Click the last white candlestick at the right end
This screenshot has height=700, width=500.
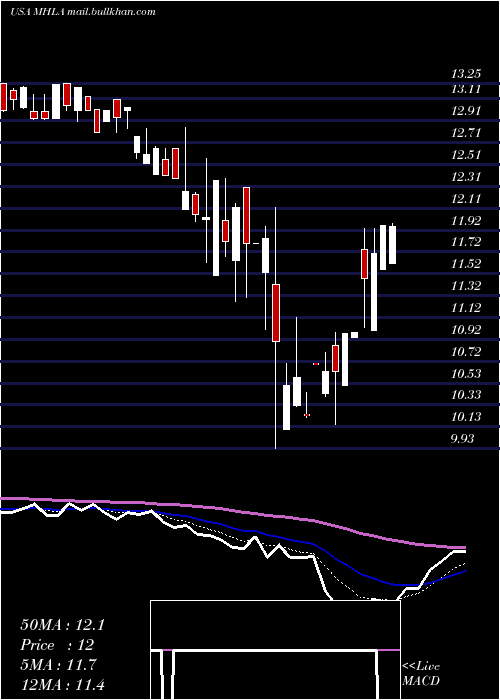[392, 244]
